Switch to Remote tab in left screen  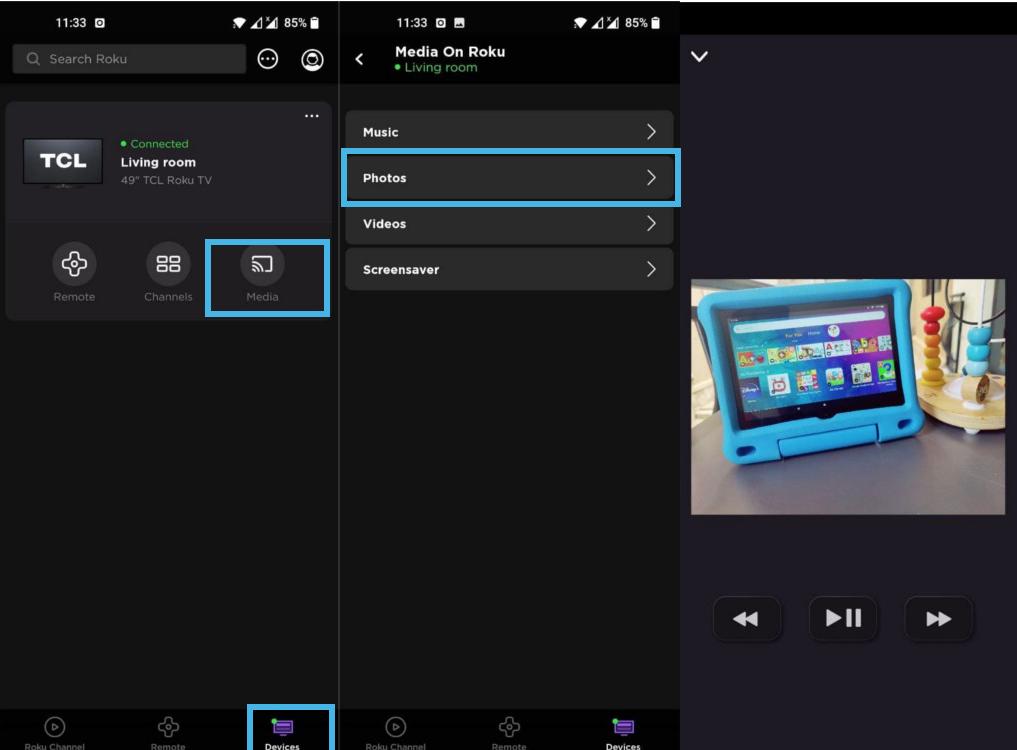click(168, 732)
